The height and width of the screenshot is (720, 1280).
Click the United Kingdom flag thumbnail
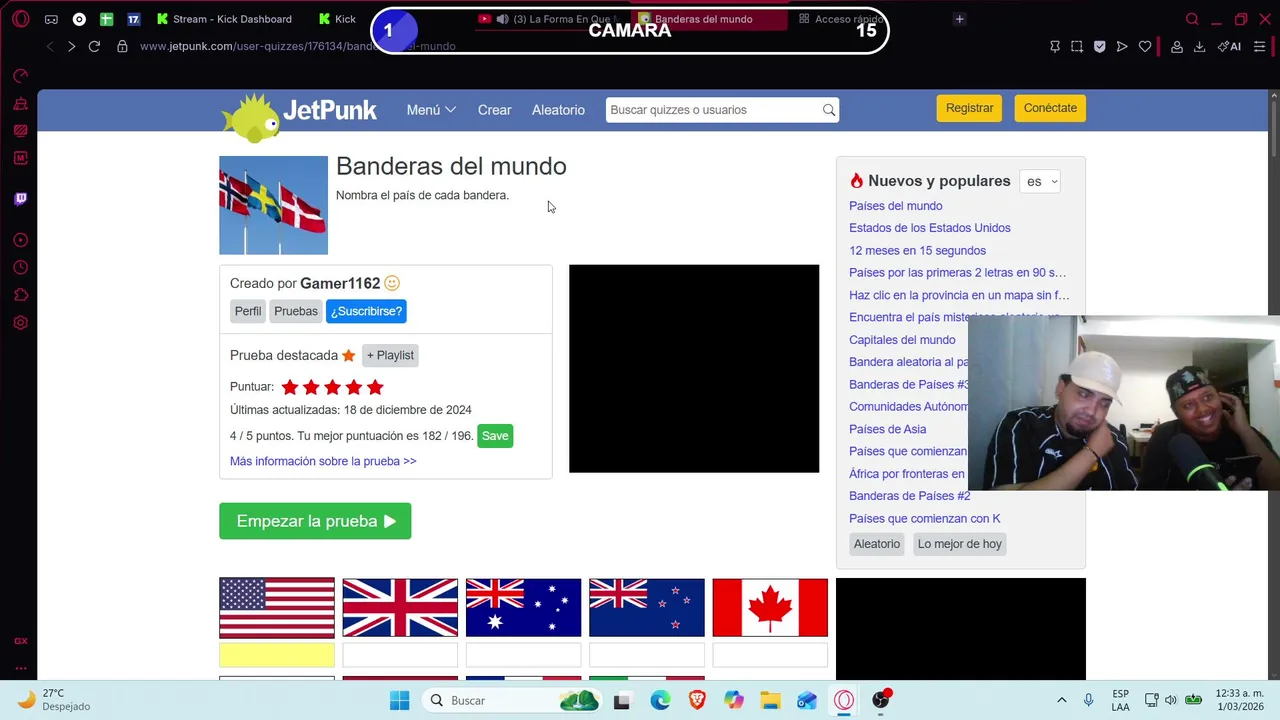(400, 608)
